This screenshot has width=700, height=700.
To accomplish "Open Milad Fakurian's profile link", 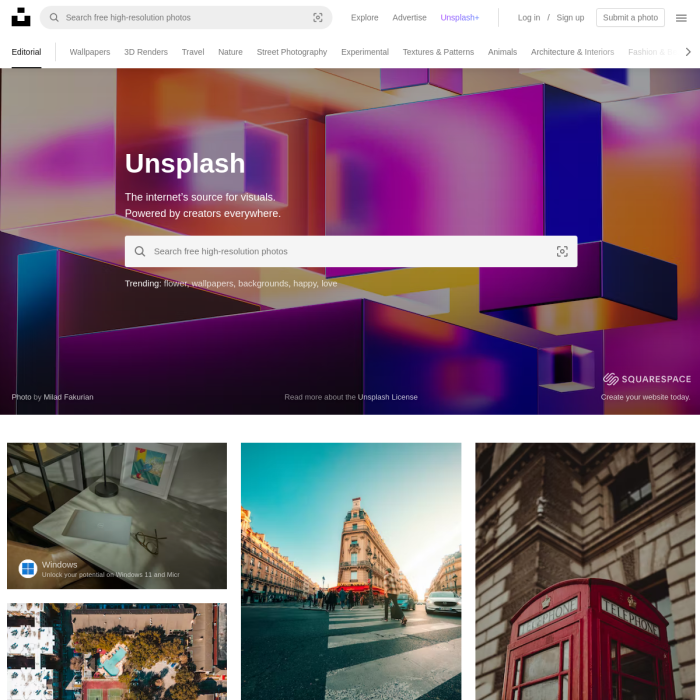I will pos(68,397).
